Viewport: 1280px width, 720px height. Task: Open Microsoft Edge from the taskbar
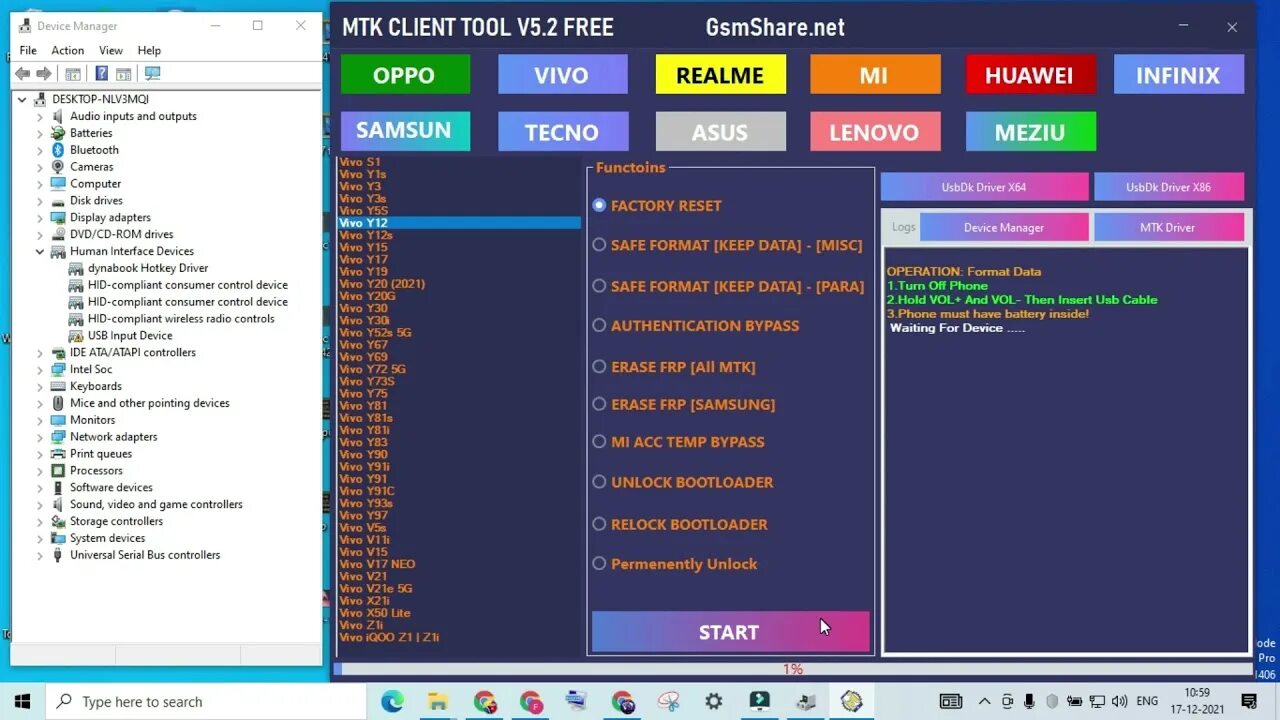(392, 702)
